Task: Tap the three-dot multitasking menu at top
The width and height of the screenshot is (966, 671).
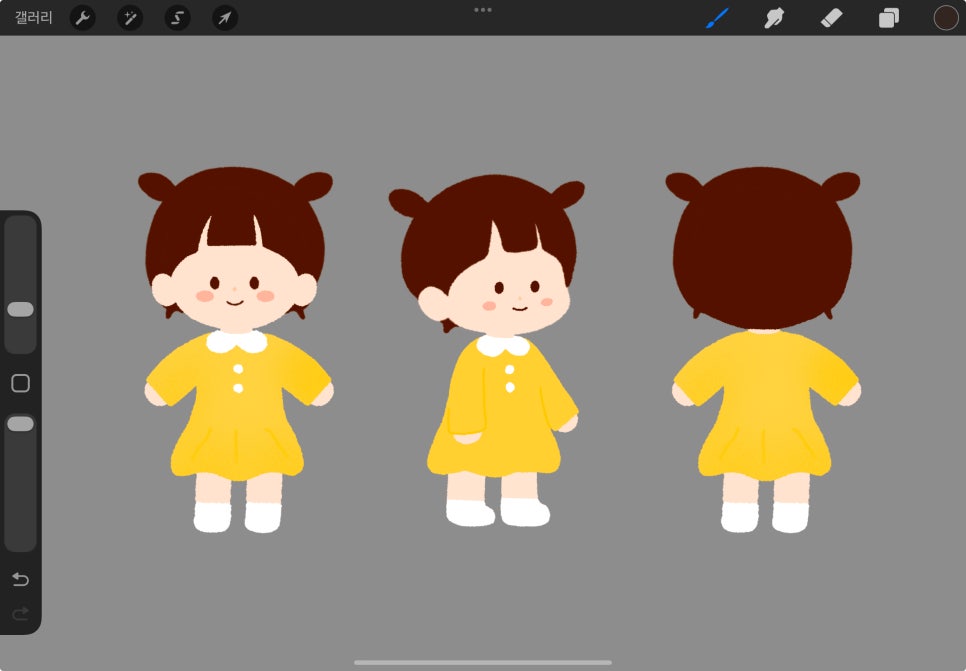Action: tap(483, 10)
